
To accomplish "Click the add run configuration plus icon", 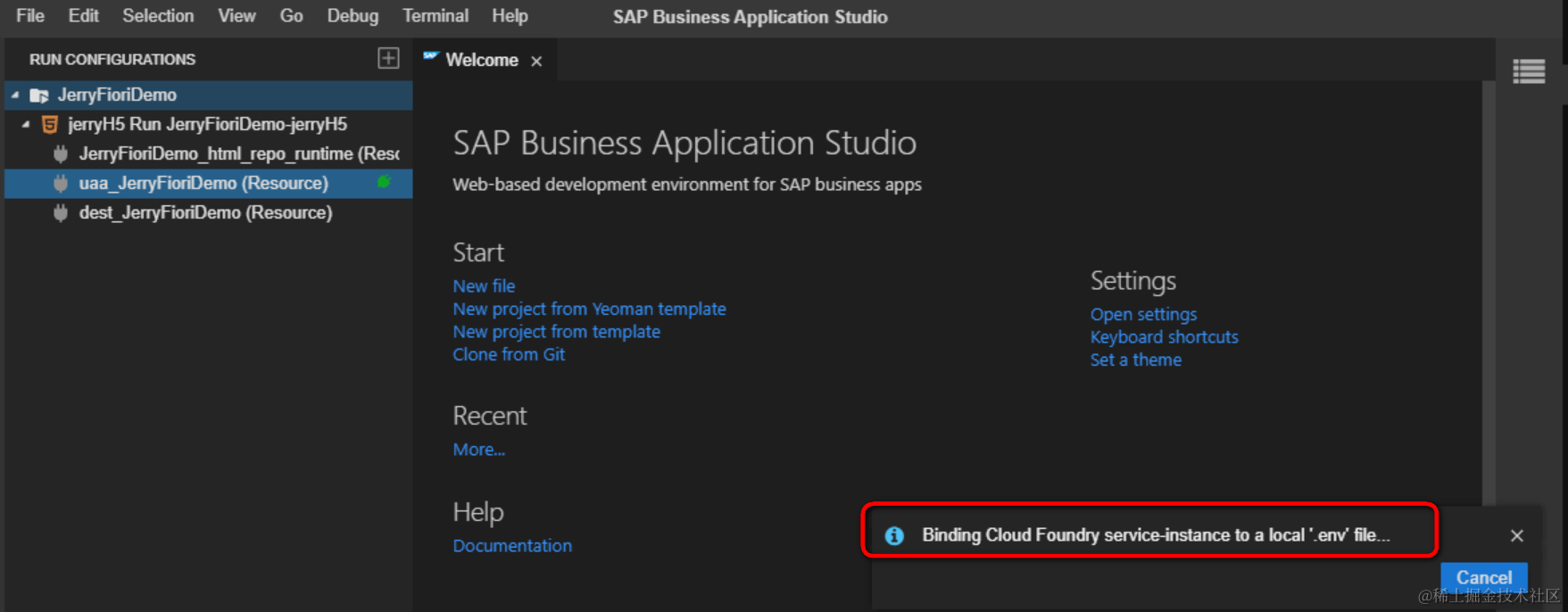I will pyautogui.click(x=388, y=59).
